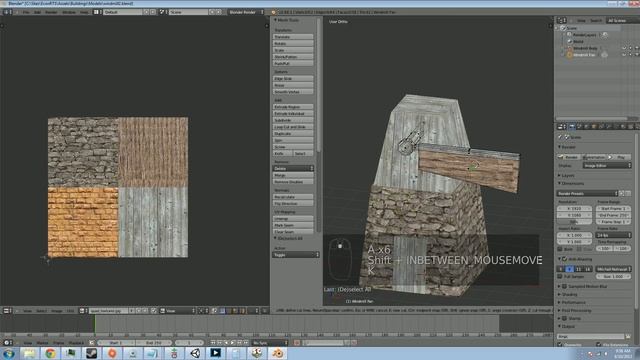Open the Outliner editor type selector icon
Viewport: 640px width, 360px height.
[x=561, y=20]
